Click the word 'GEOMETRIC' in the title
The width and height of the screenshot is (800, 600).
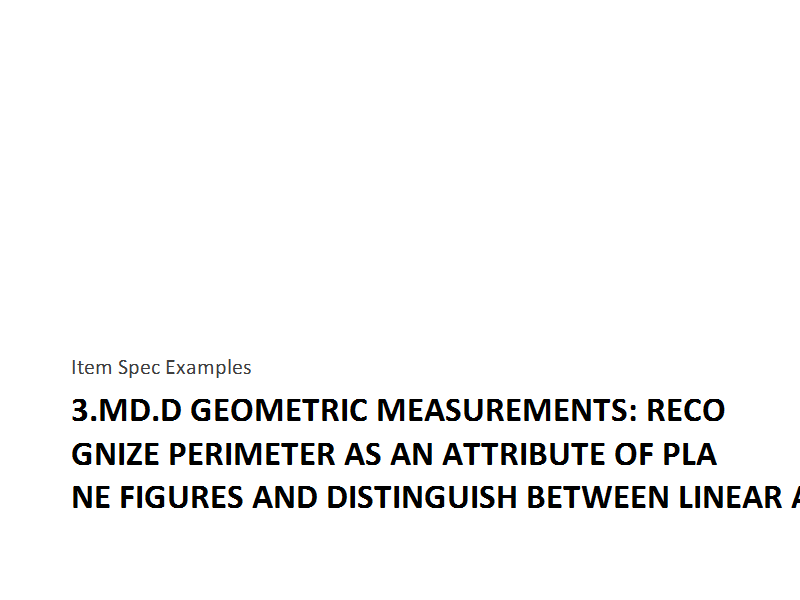(x=279, y=410)
